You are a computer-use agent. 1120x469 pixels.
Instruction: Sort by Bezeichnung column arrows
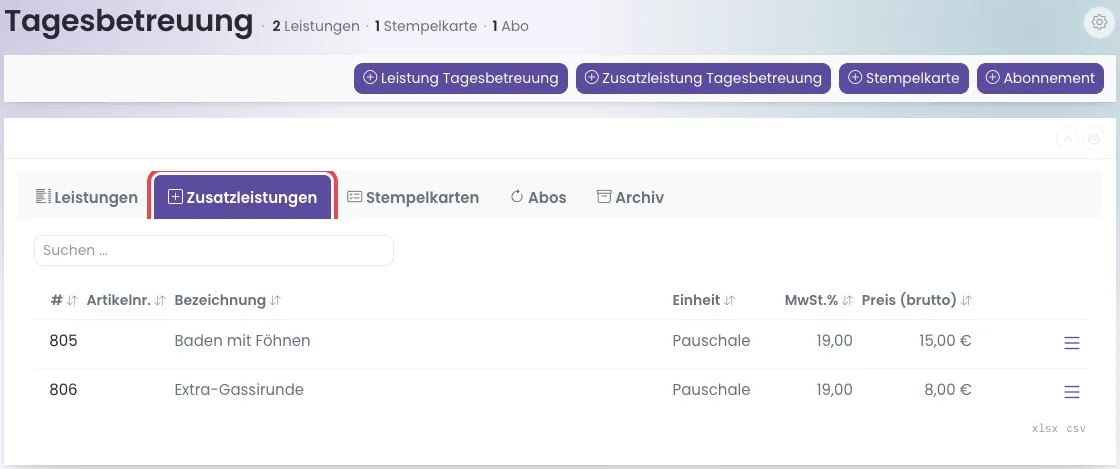[x=275, y=301]
